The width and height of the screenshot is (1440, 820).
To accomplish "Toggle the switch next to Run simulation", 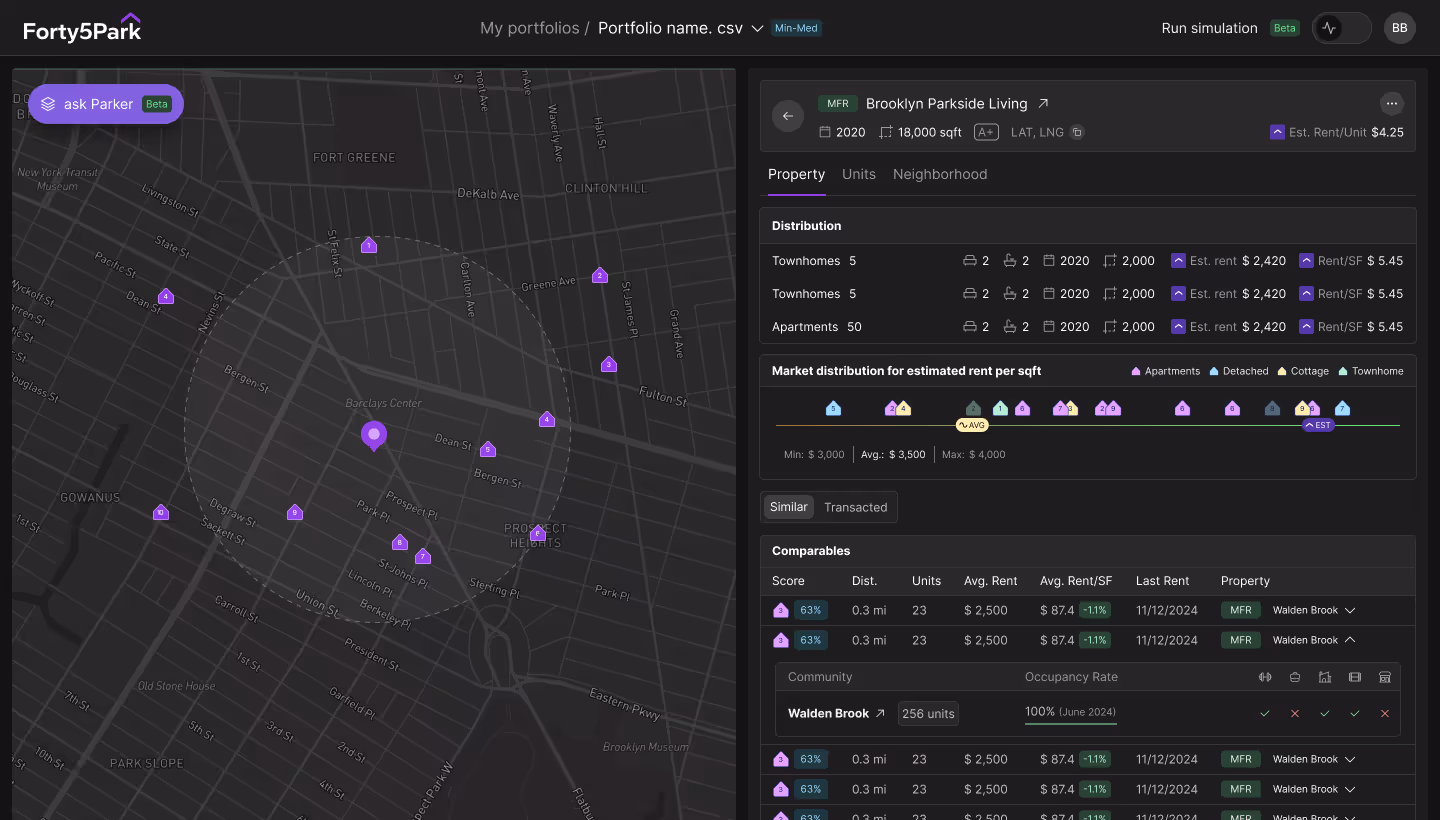I will [1341, 28].
